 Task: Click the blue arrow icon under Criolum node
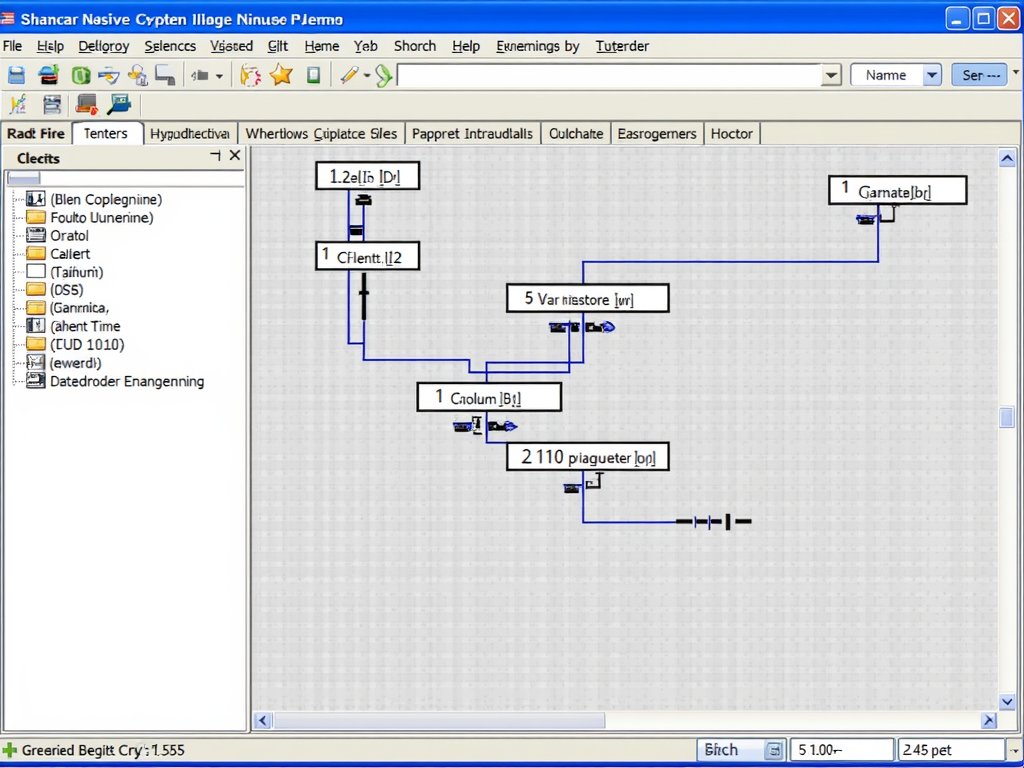click(x=502, y=426)
